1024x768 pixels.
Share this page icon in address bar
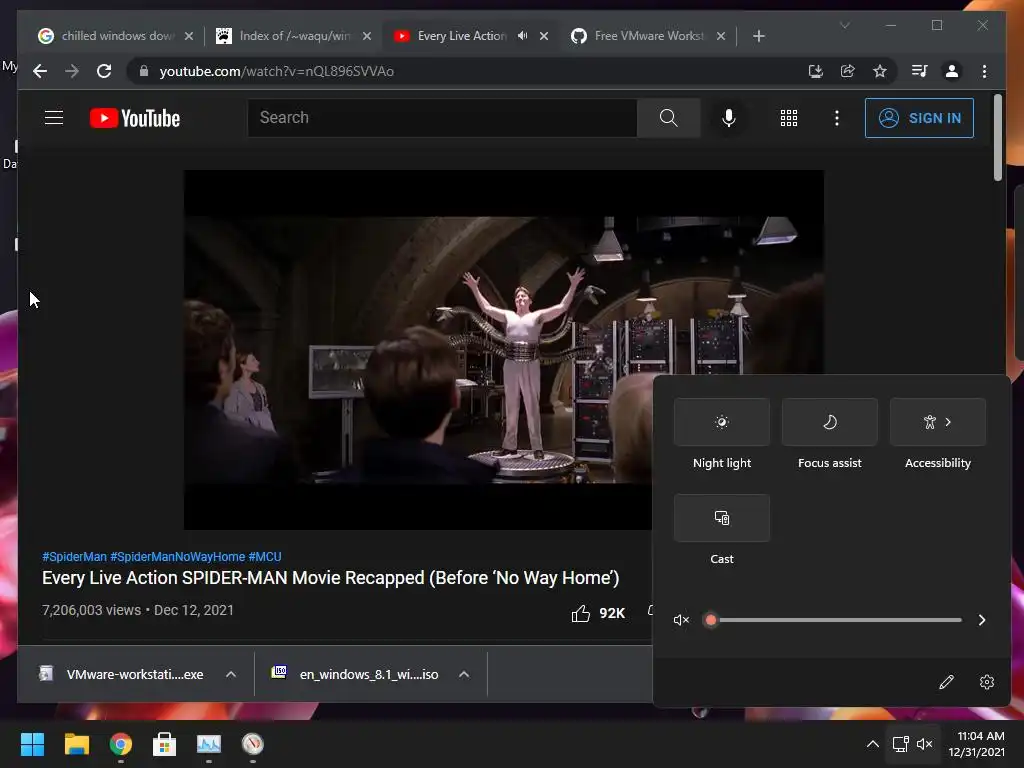[848, 71]
